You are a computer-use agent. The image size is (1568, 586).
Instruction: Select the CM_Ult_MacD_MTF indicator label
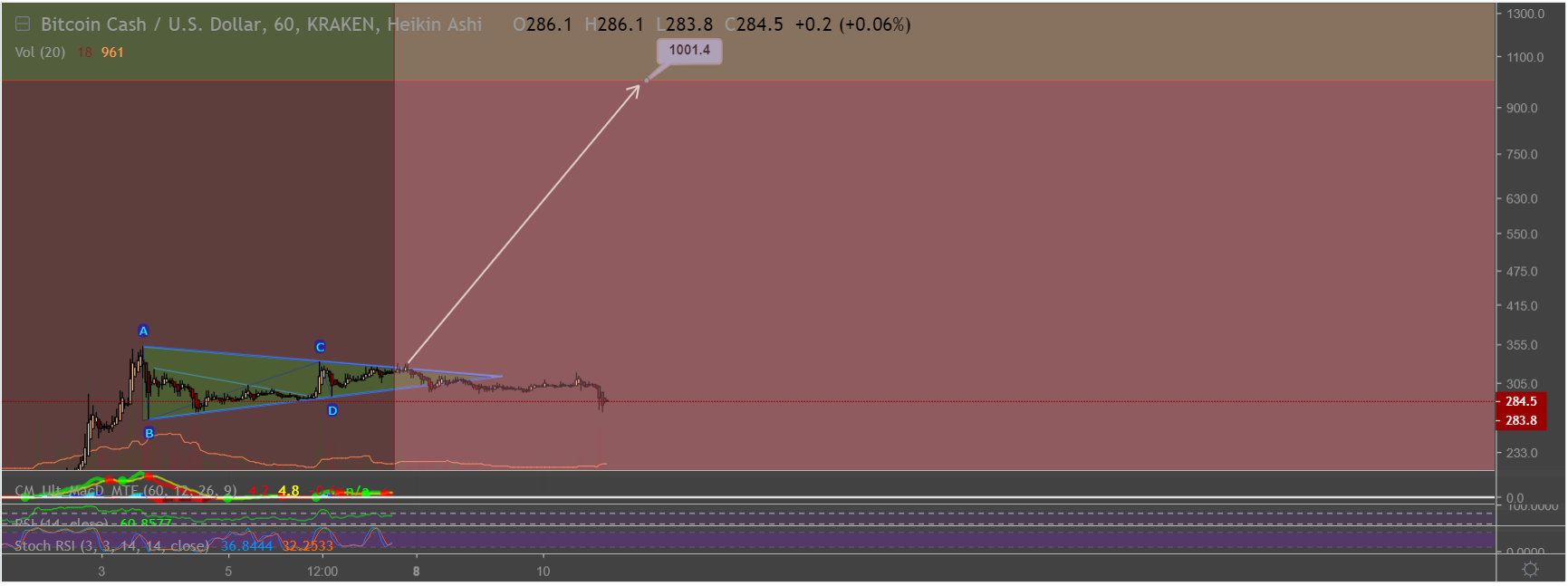[126, 491]
